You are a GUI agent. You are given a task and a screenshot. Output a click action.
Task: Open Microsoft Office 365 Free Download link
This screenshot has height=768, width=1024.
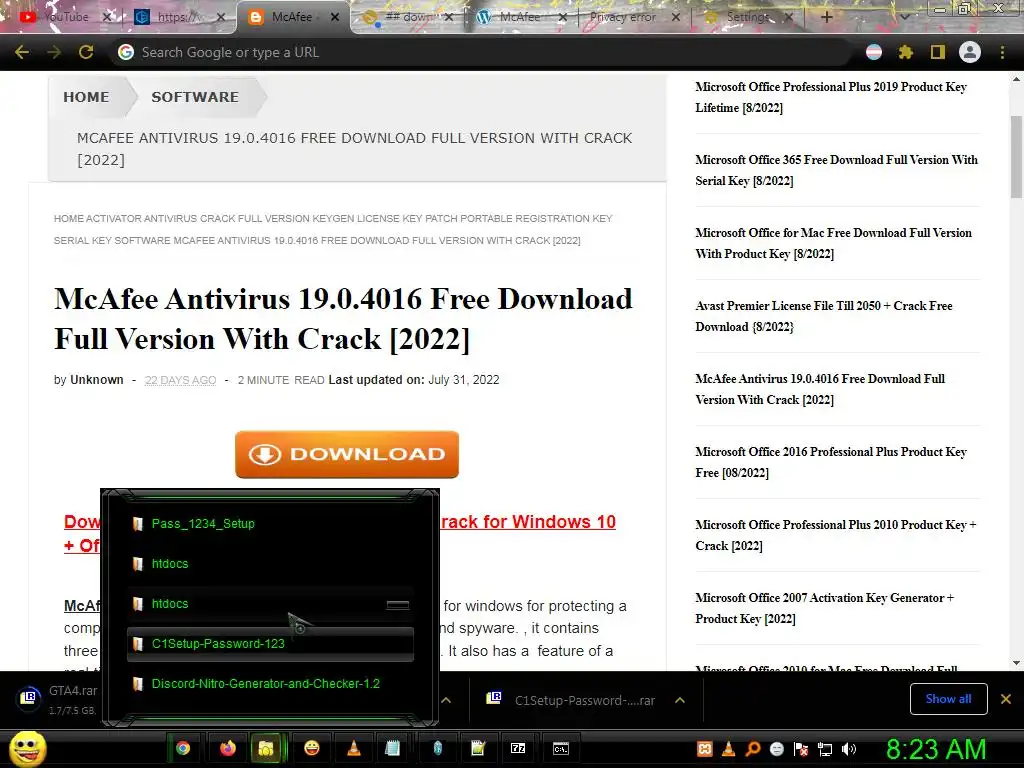(x=836, y=170)
